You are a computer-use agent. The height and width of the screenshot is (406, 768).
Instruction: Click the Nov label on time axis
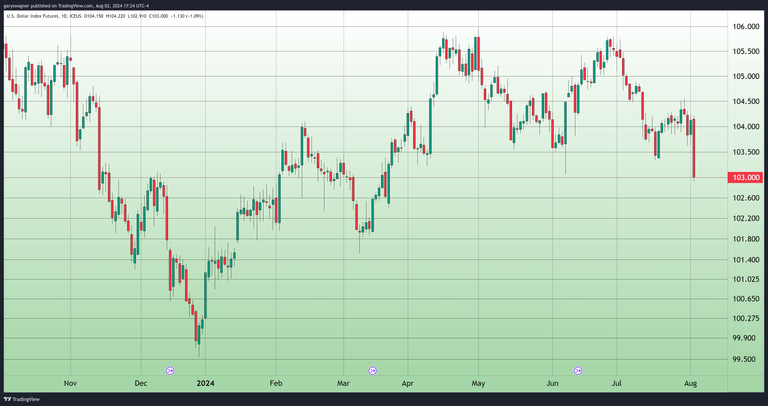[70, 383]
